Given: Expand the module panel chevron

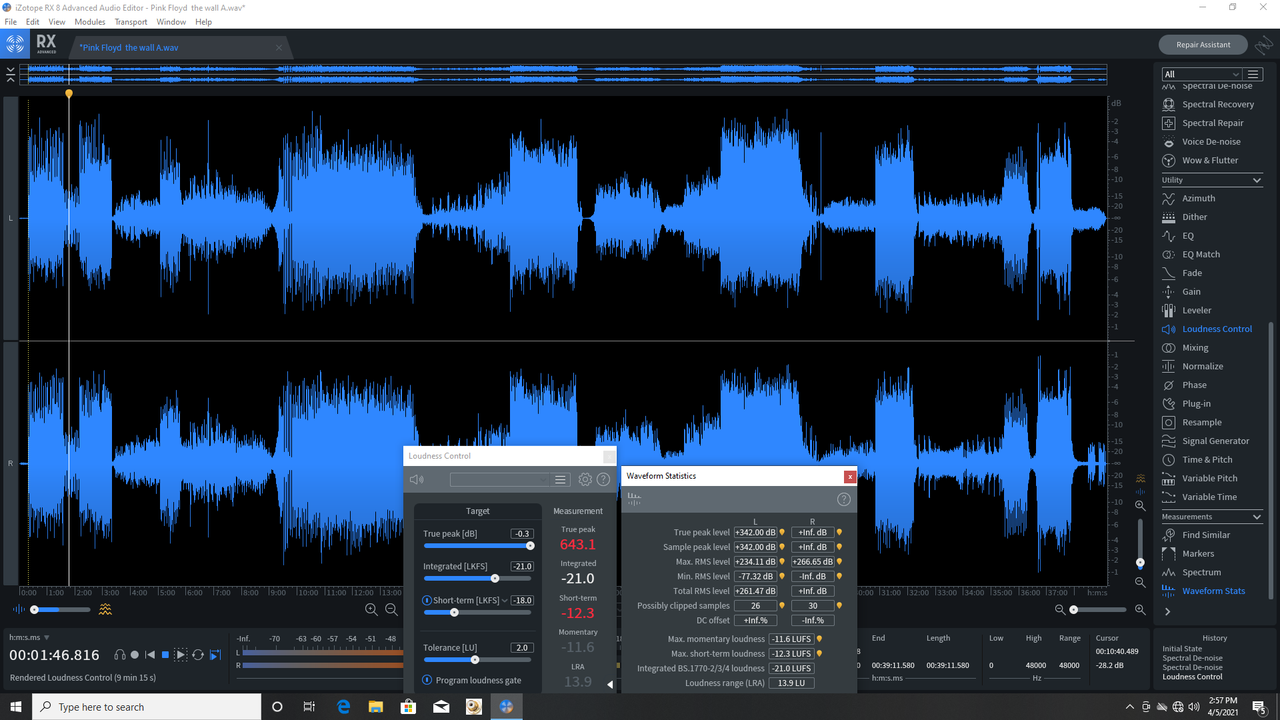Looking at the screenshot, I should click(x=1167, y=611).
